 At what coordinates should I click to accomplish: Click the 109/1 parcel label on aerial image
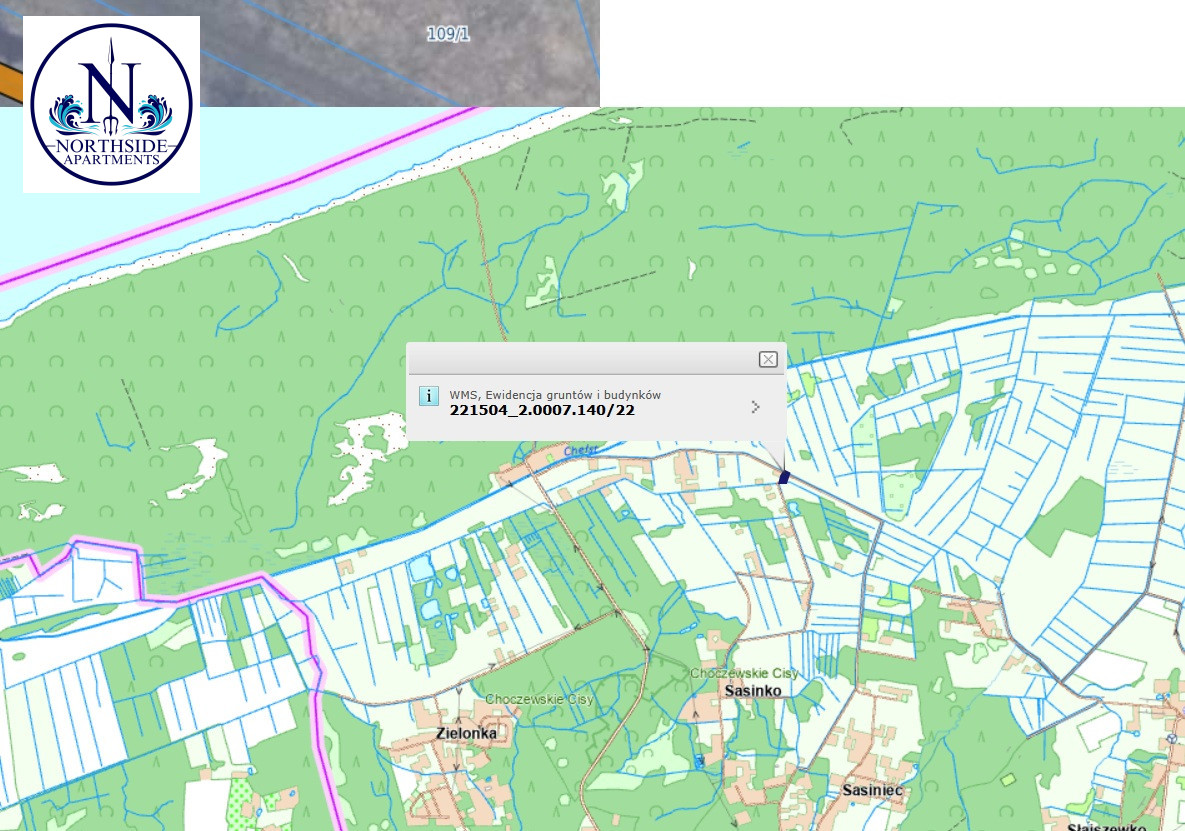448,34
